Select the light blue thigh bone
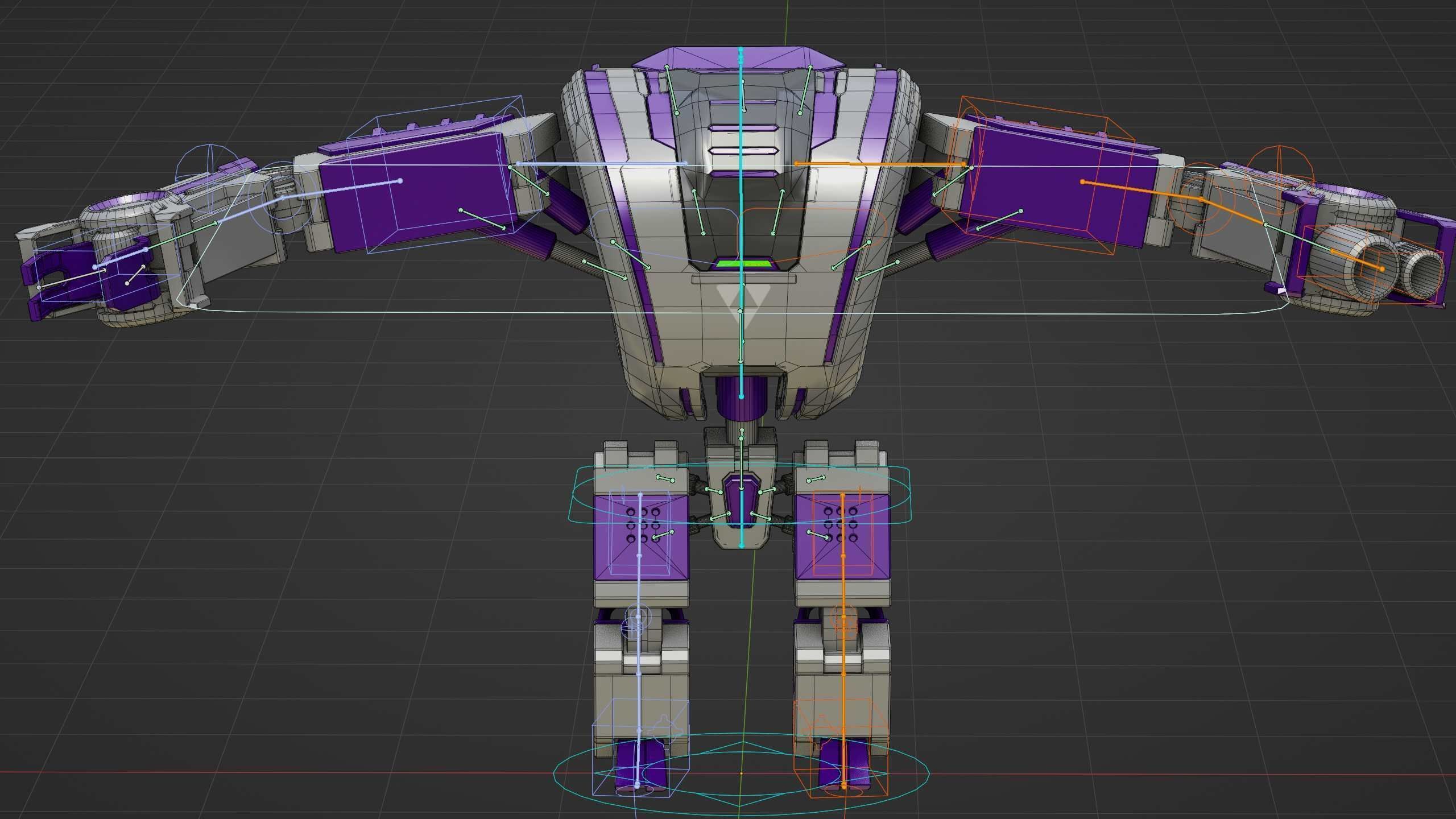 tap(639, 555)
